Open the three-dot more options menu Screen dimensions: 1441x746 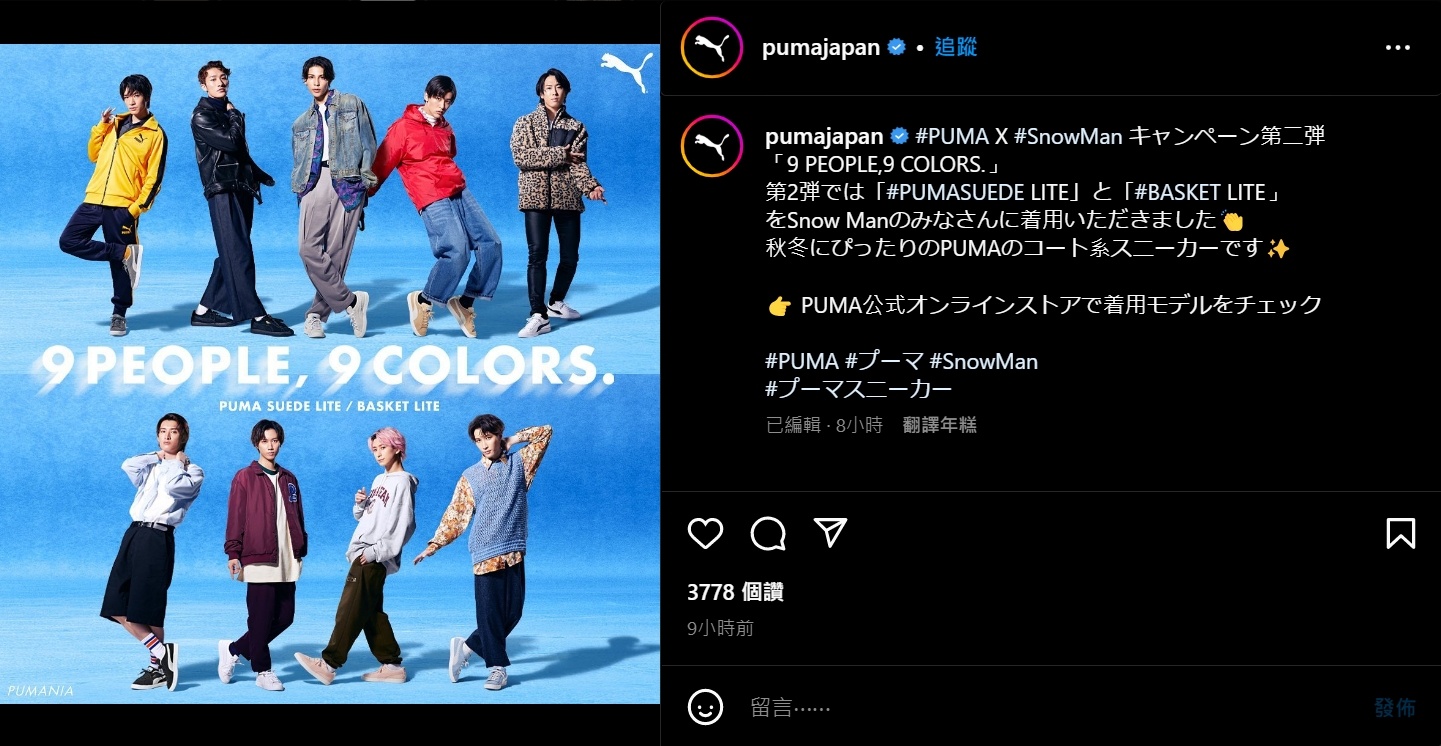pos(1397,47)
